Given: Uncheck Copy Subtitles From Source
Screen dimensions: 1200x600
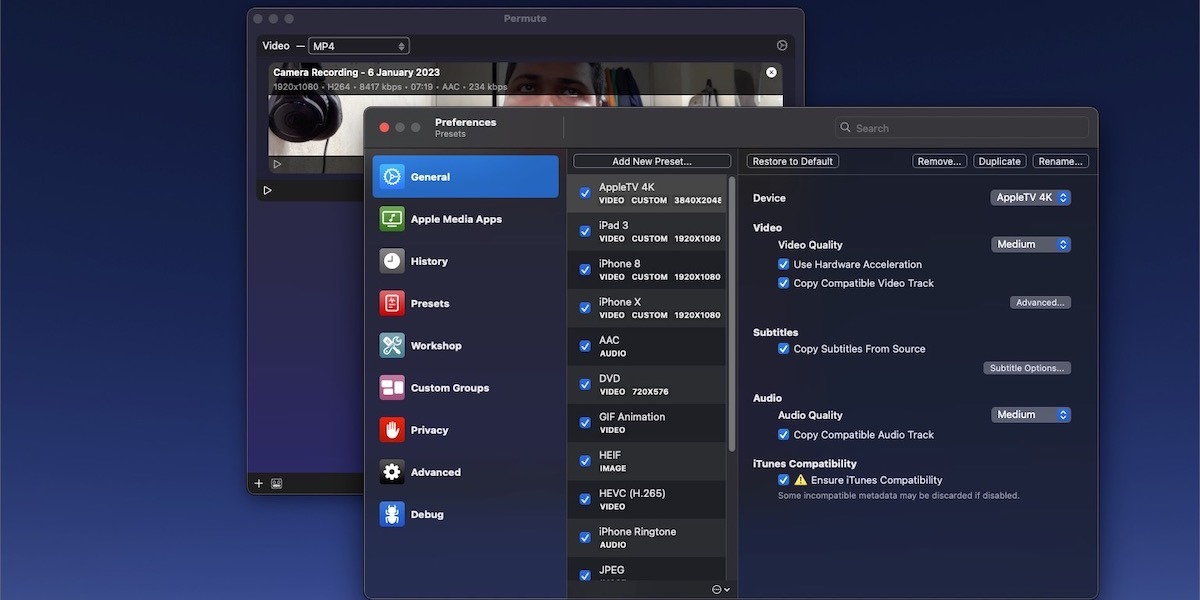Looking at the screenshot, I should 784,348.
